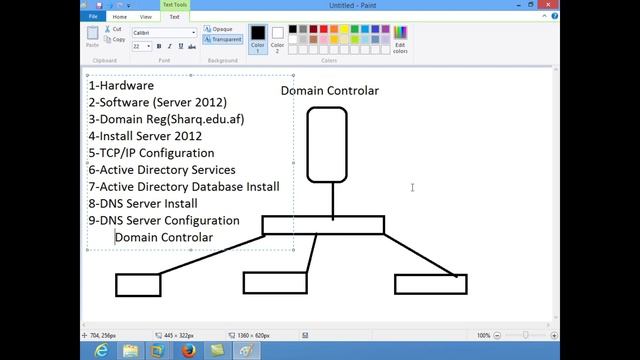This screenshot has width=640, height=360.
Task: Open Customize Quick Access Toolbar arrow
Action: (x=129, y=6)
